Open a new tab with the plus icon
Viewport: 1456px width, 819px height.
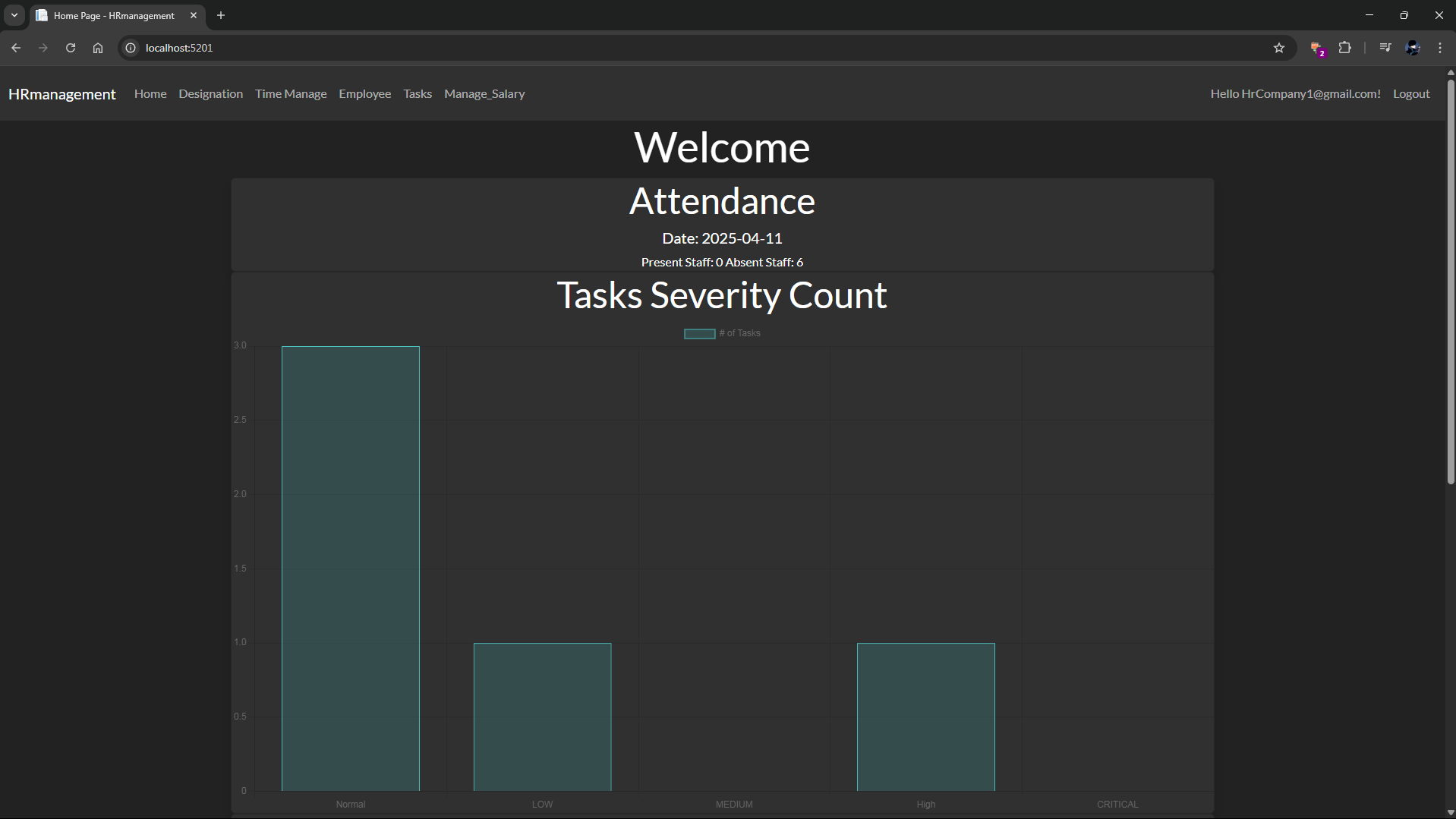(221, 15)
